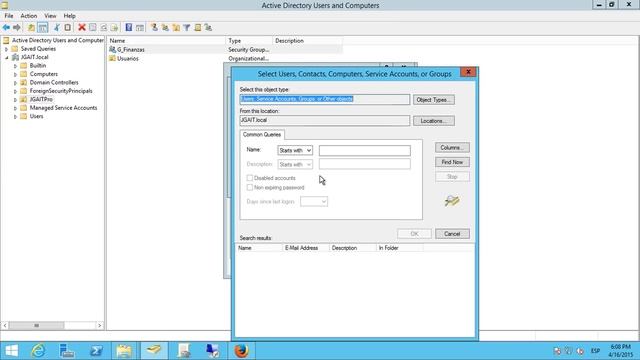
Task: Click the Find objects toolbar icon
Action: (x=198, y=27)
